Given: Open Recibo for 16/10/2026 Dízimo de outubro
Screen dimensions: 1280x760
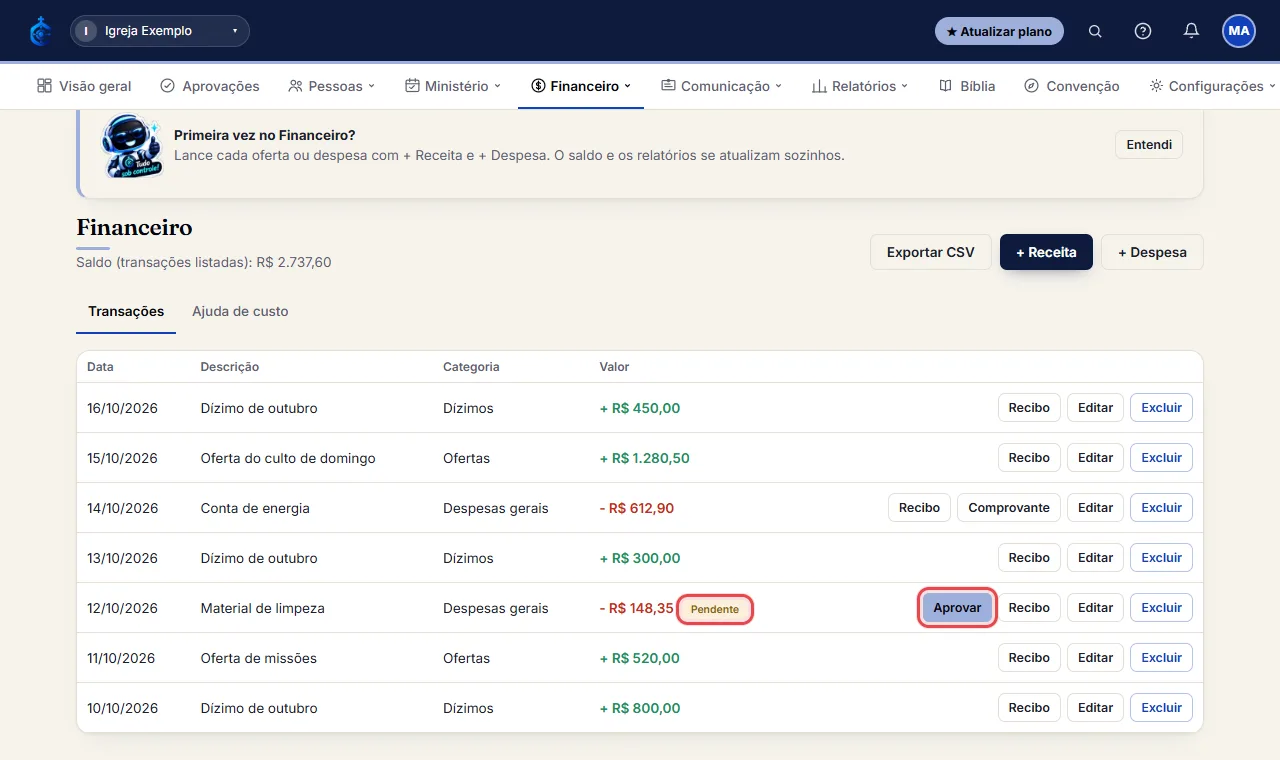Looking at the screenshot, I should click(x=1029, y=408).
